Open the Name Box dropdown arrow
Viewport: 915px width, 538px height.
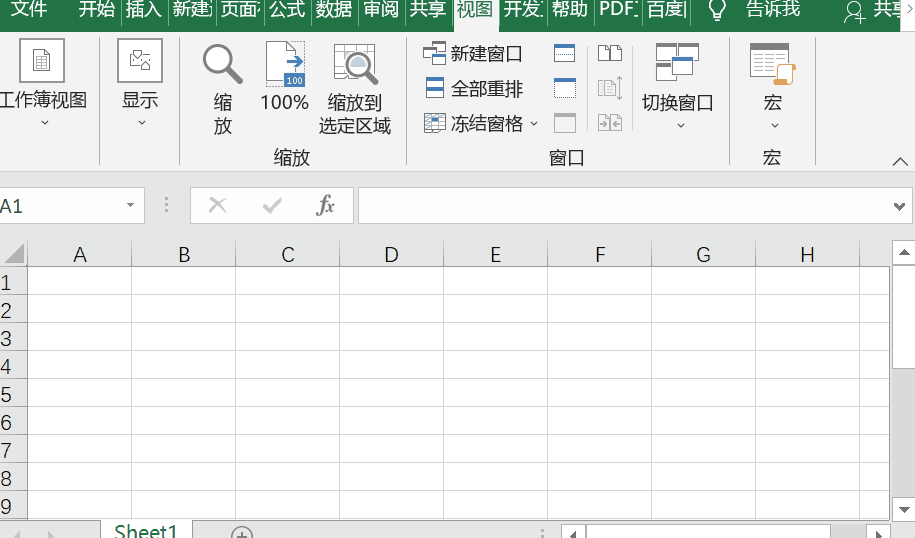pos(130,205)
